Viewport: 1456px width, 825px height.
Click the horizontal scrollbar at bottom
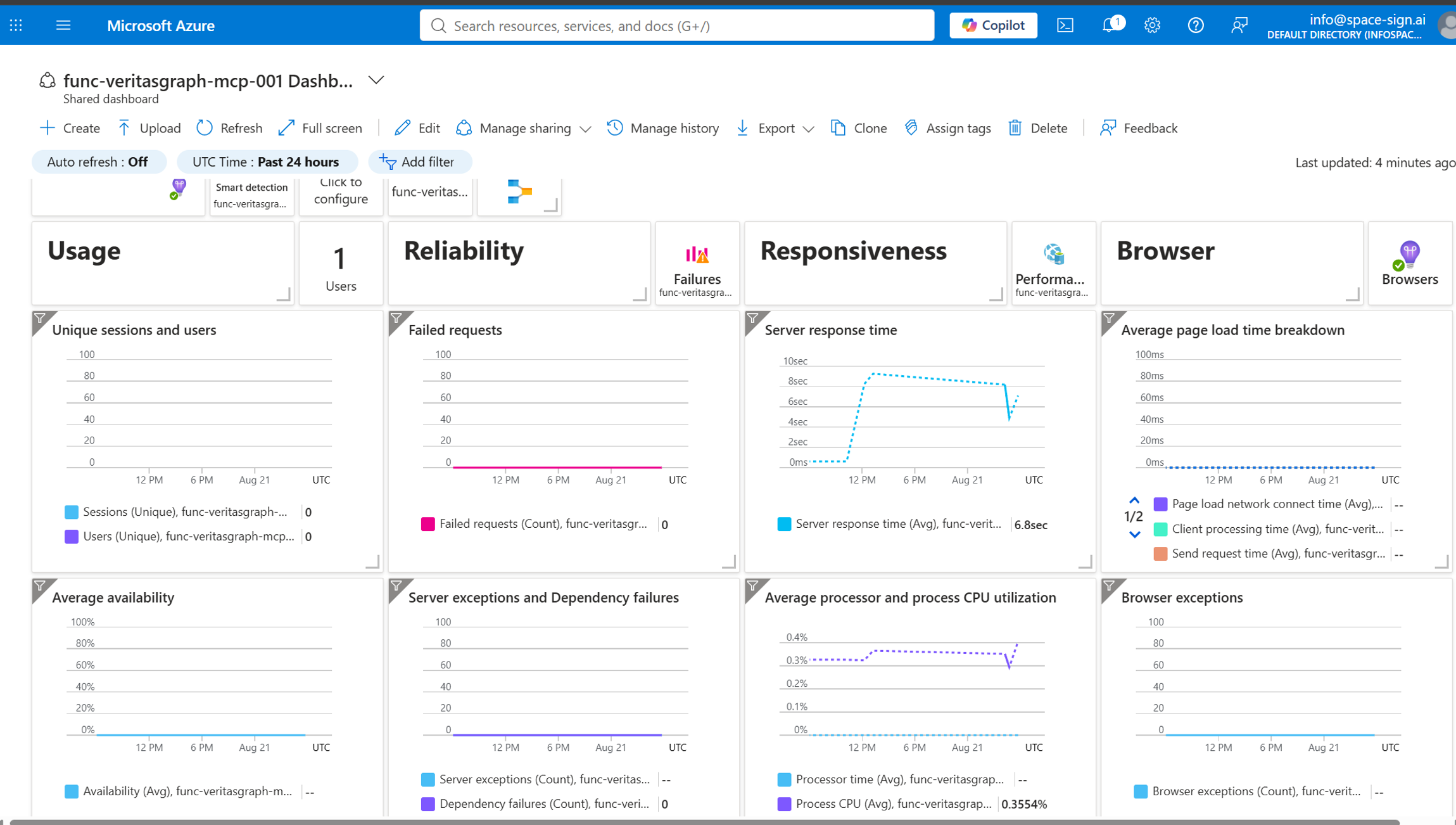[x=704, y=822]
